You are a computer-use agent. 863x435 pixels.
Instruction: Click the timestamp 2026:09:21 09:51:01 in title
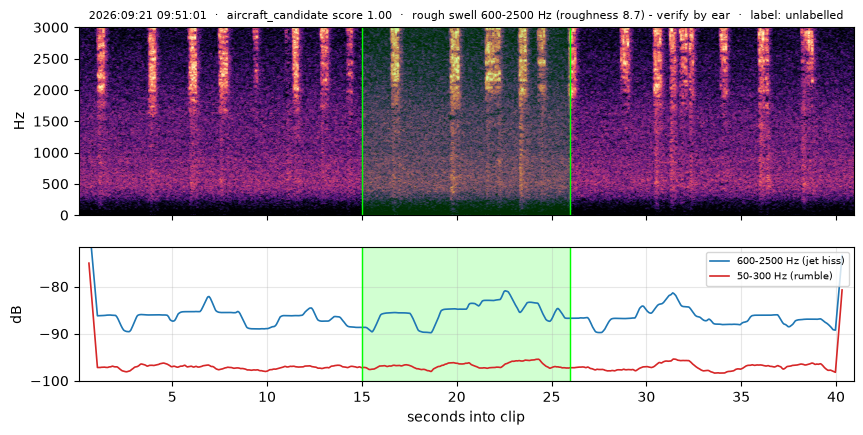(148, 15)
